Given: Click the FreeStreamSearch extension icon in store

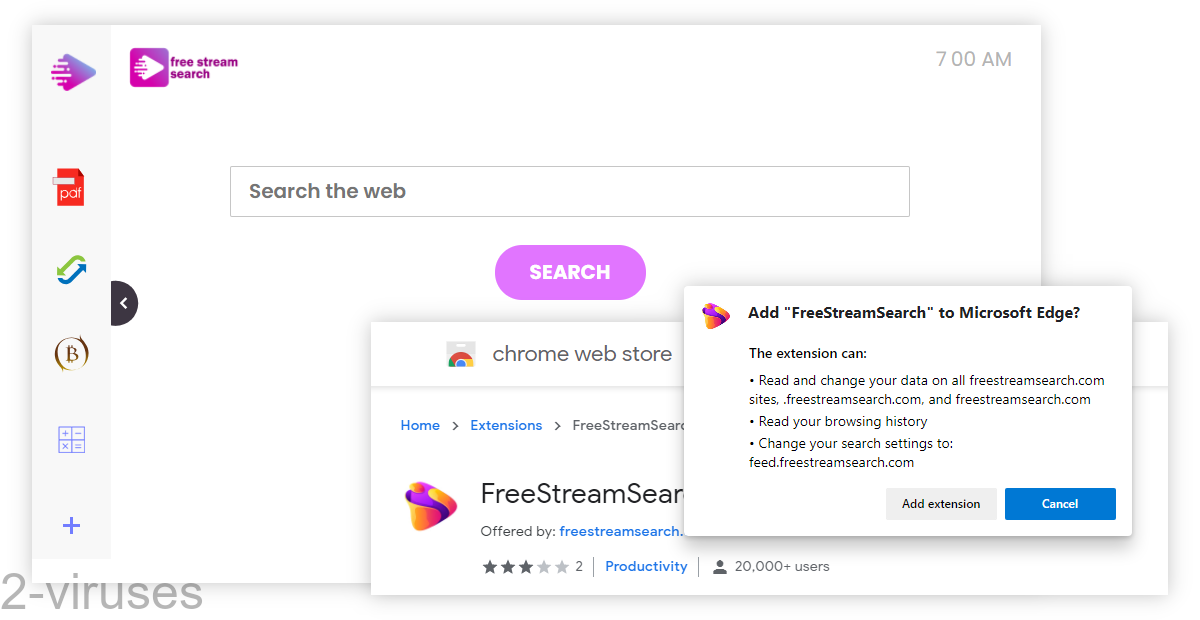Looking at the screenshot, I should pyautogui.click(x=431, y=506).
